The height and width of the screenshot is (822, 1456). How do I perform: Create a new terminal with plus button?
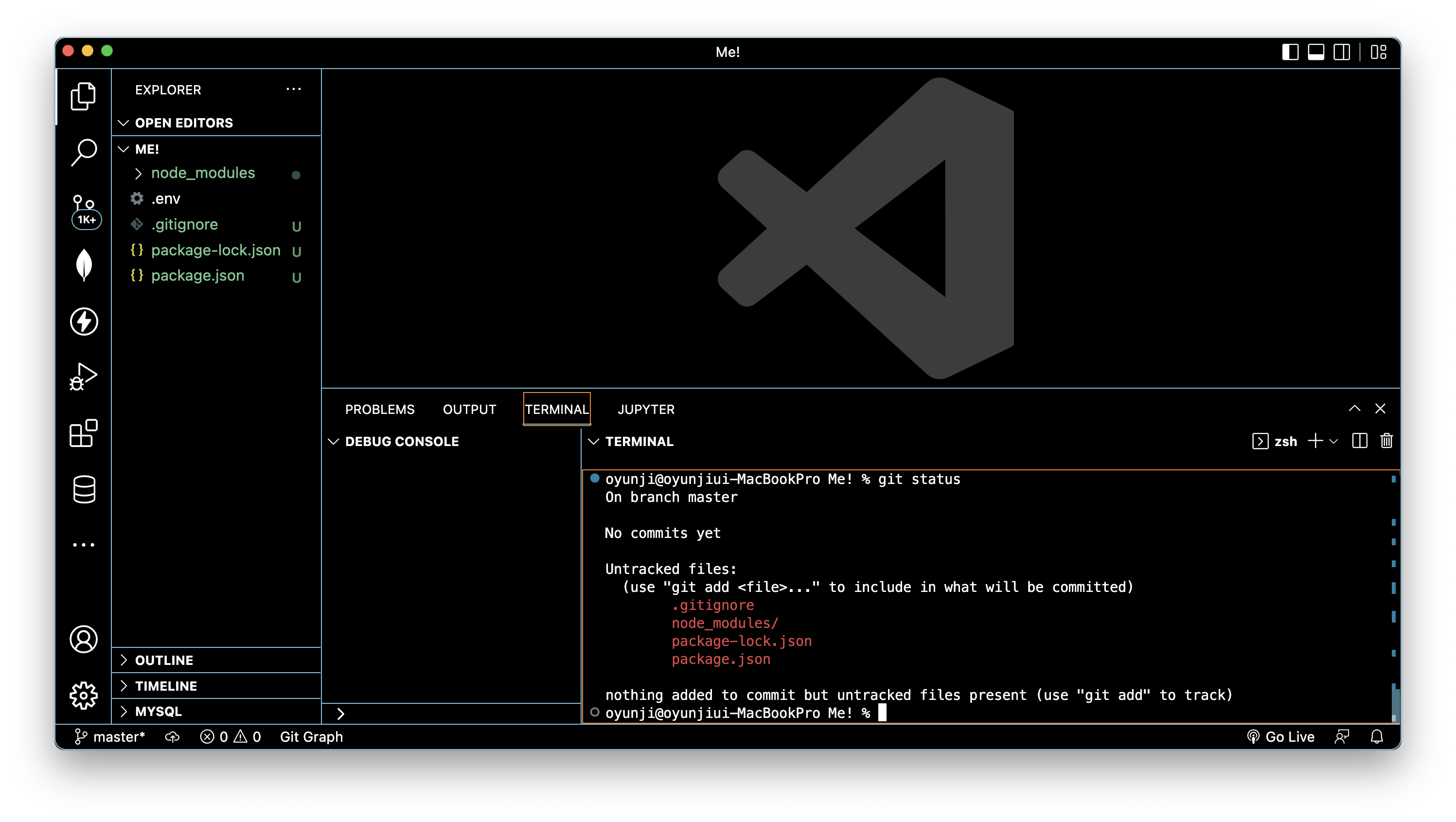point(1314,442)
